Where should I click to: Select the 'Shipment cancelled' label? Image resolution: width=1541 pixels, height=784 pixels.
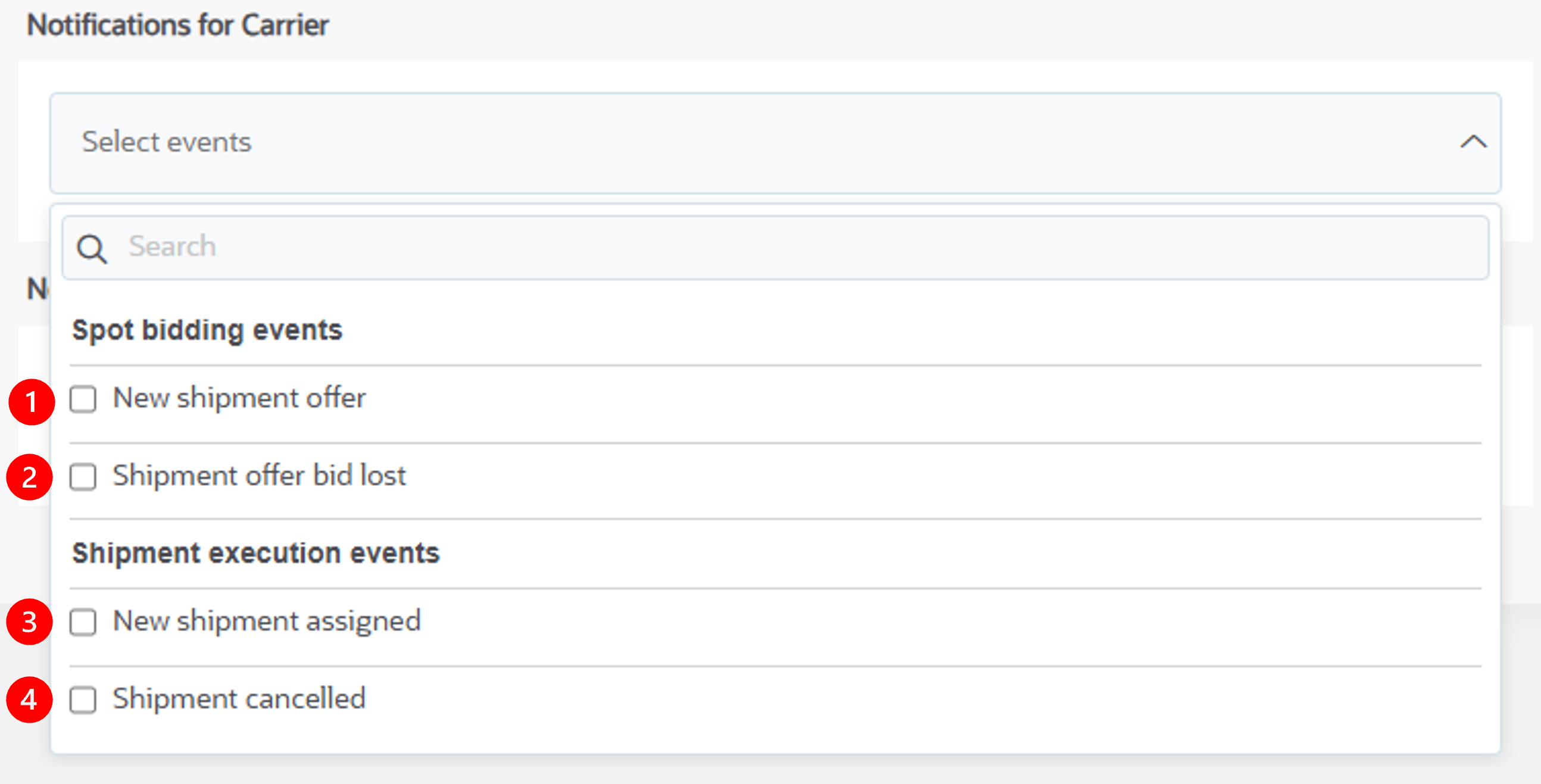point(239,698)
